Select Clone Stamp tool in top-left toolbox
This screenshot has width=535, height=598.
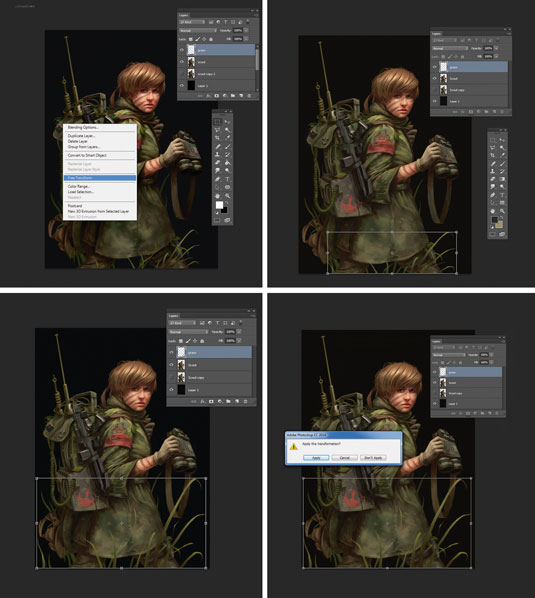click(x=218, y=154)
